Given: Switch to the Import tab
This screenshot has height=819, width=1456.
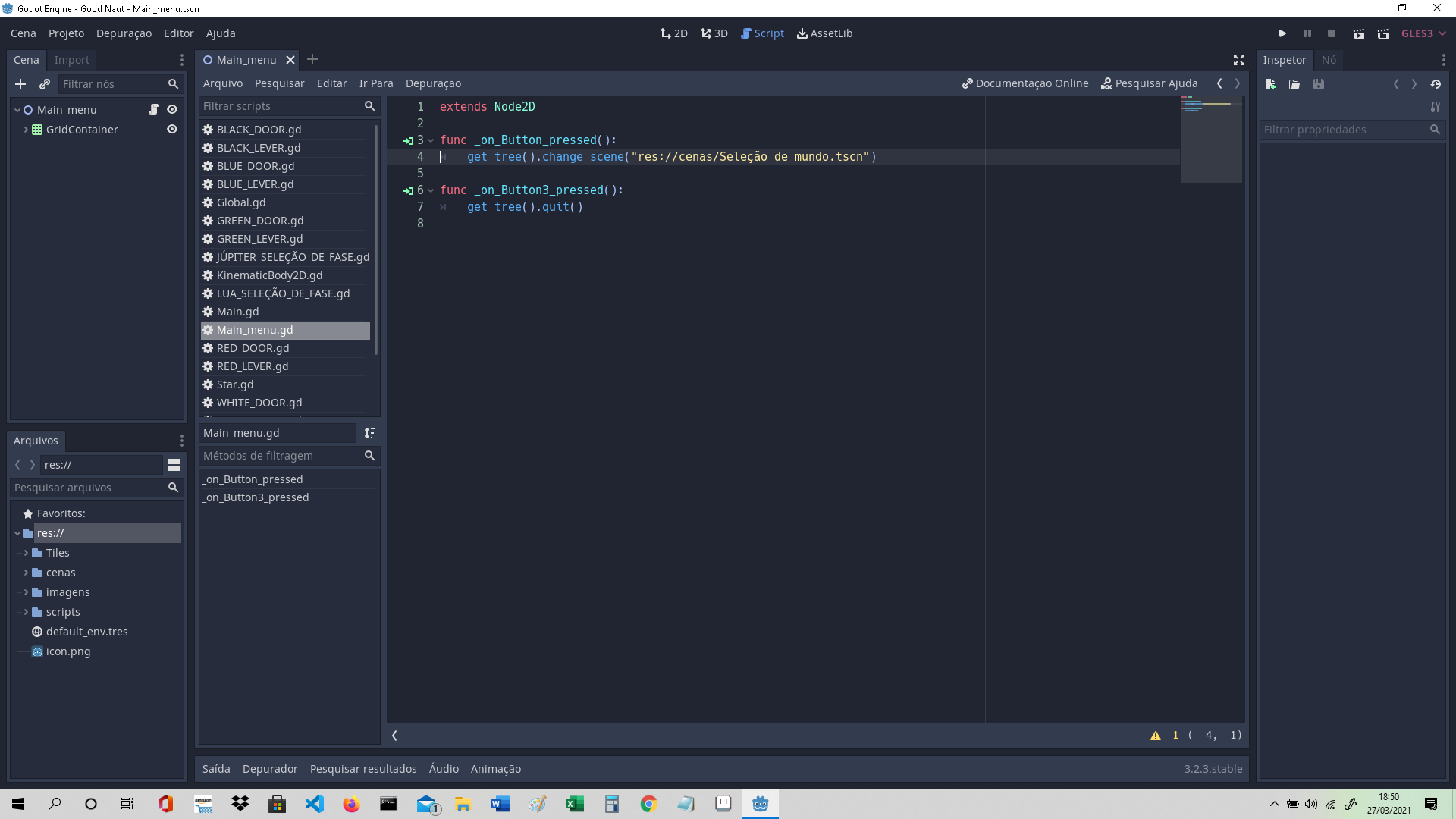Looking at the screenshot, I should click(x=71, y=60).
